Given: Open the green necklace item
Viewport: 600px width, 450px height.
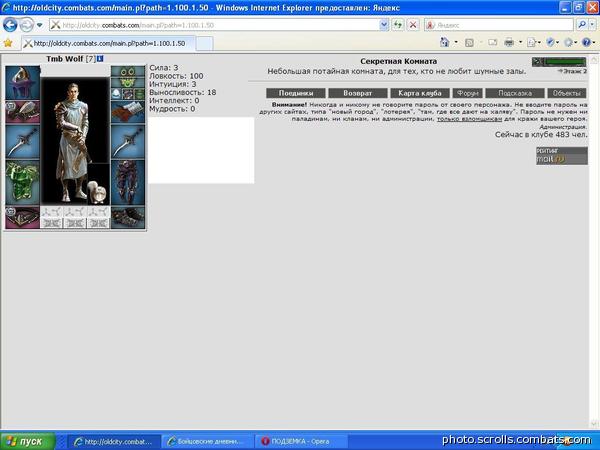Looking at the screenshot, I should pyautogui.click(x=128, y=82).
